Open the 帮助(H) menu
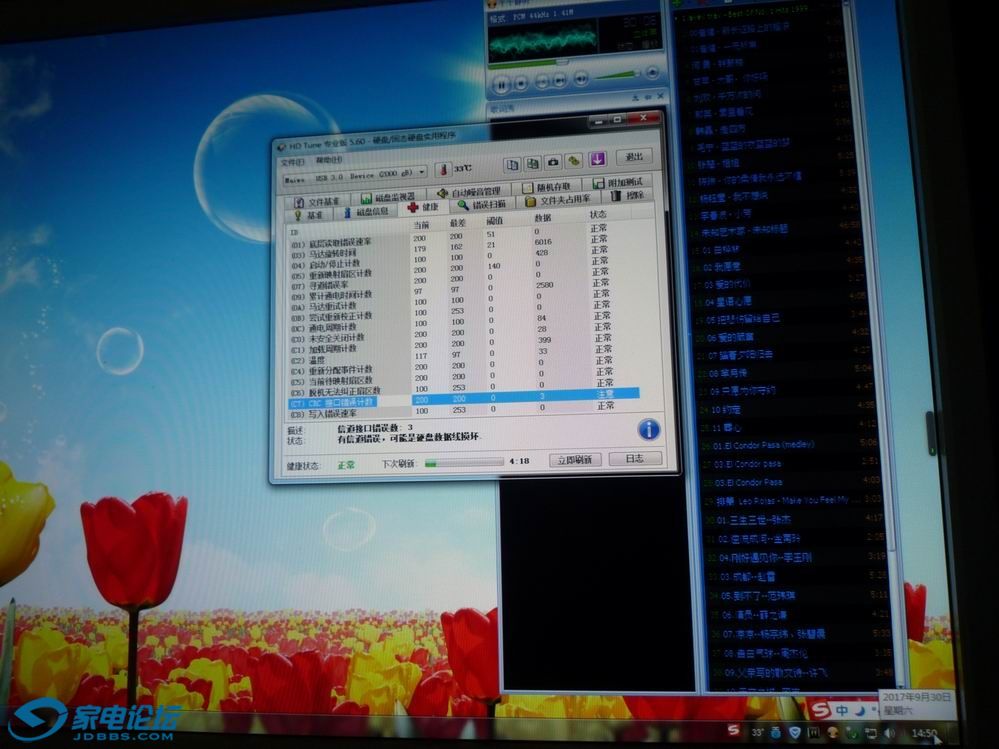 (328, 158)
